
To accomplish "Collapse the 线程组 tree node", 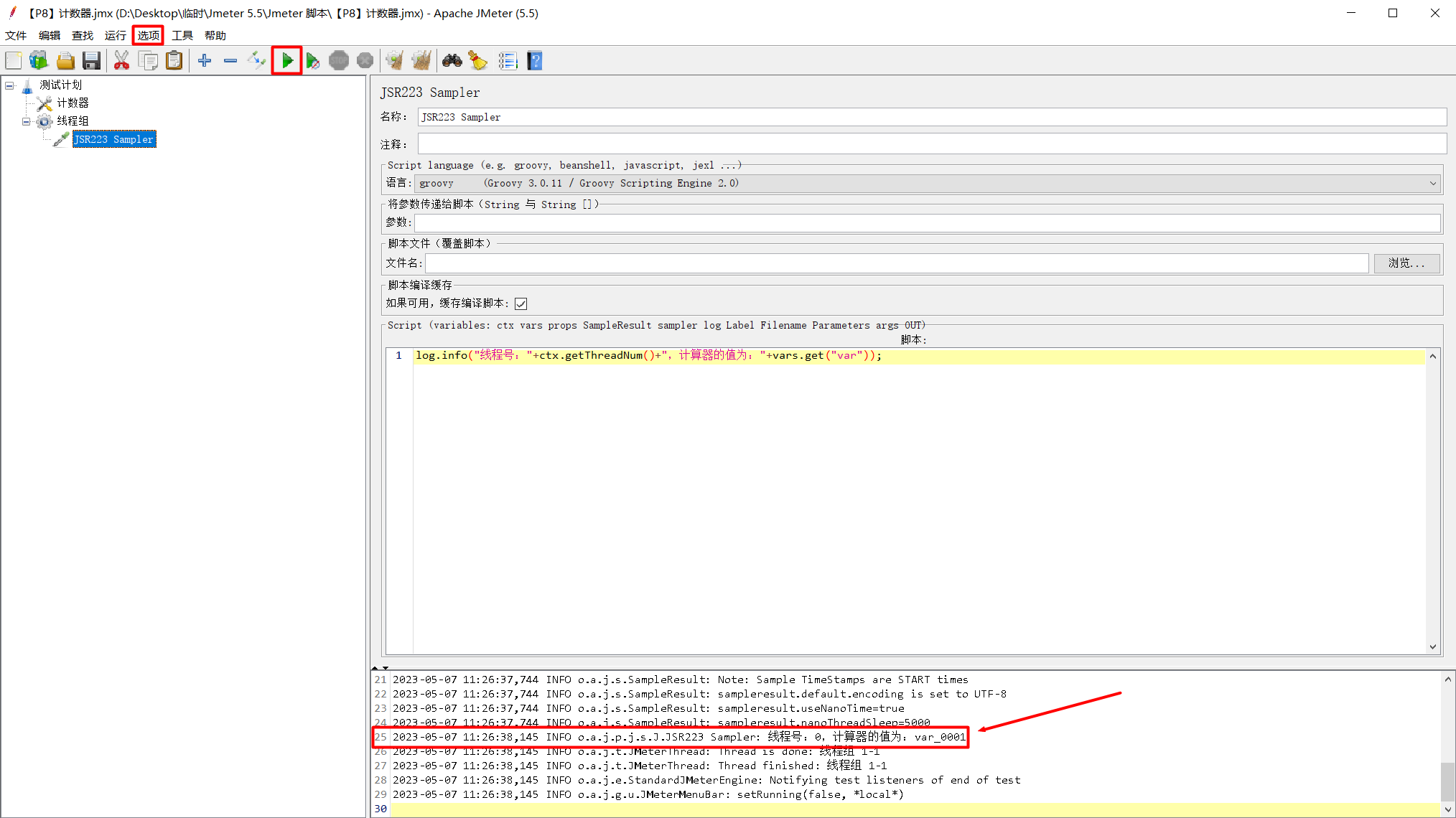I will pos(27,121).
